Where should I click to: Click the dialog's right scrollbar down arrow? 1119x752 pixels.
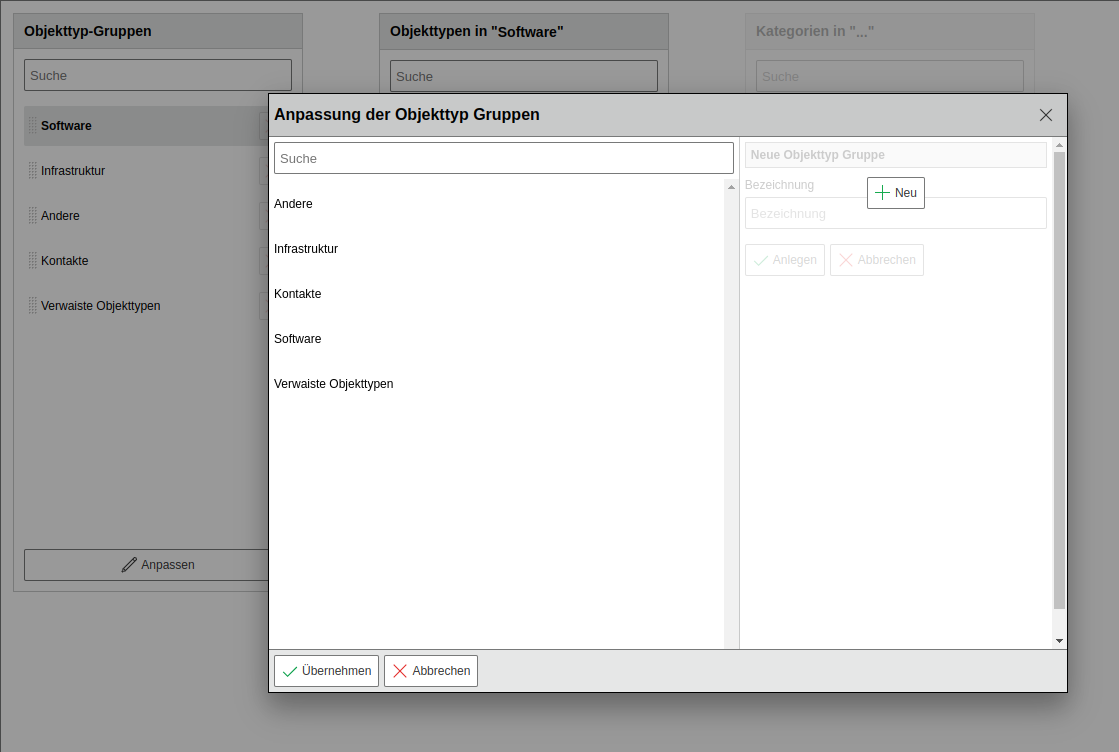tap(1059, 641)
